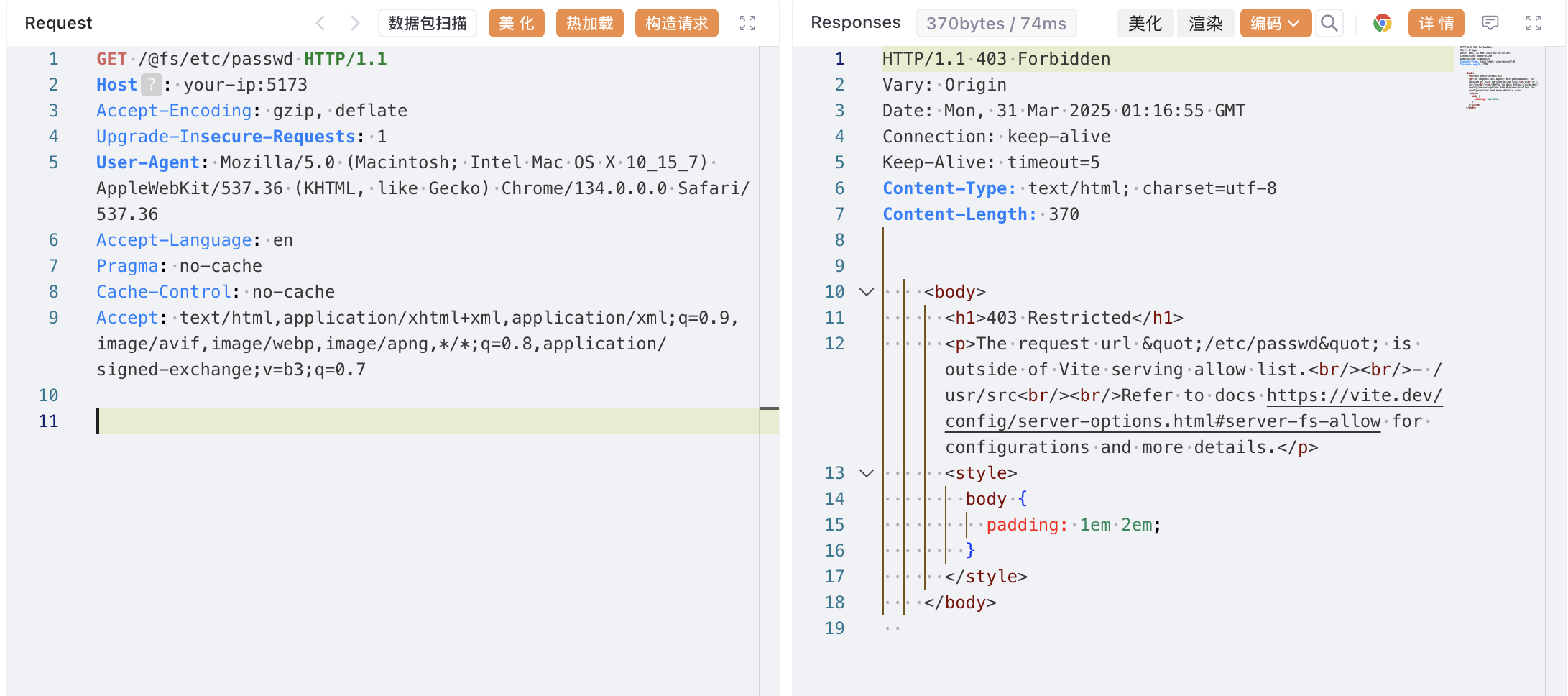The height and width of the screenshot is (696, 1568).
Task: Toggle 热加载 hot reload option
Action: click(x=589, y=23)
